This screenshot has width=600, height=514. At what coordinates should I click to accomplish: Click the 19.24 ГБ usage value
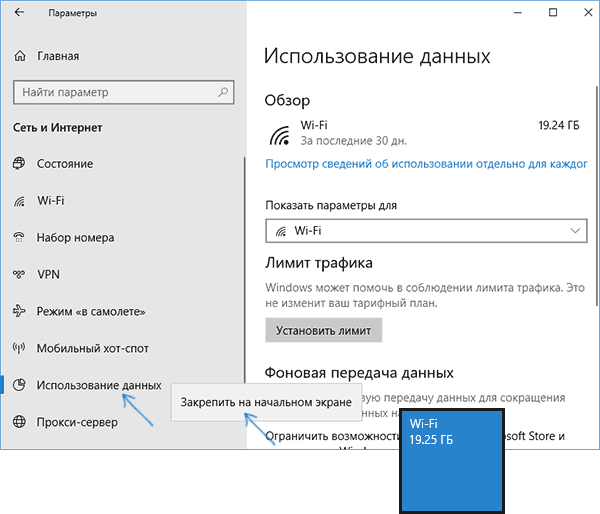(559, 126)
